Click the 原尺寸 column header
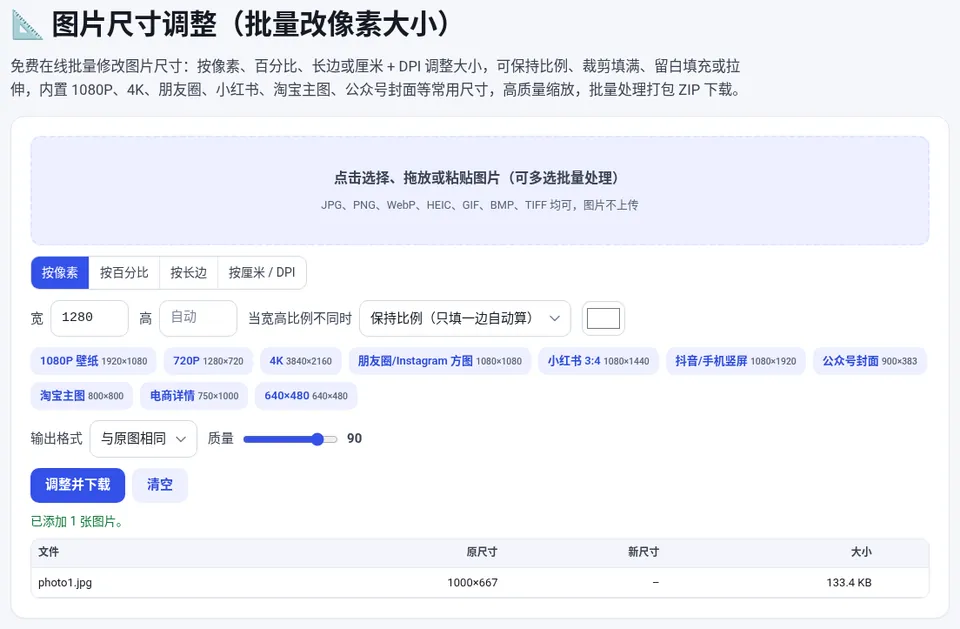 coord(482,552)
